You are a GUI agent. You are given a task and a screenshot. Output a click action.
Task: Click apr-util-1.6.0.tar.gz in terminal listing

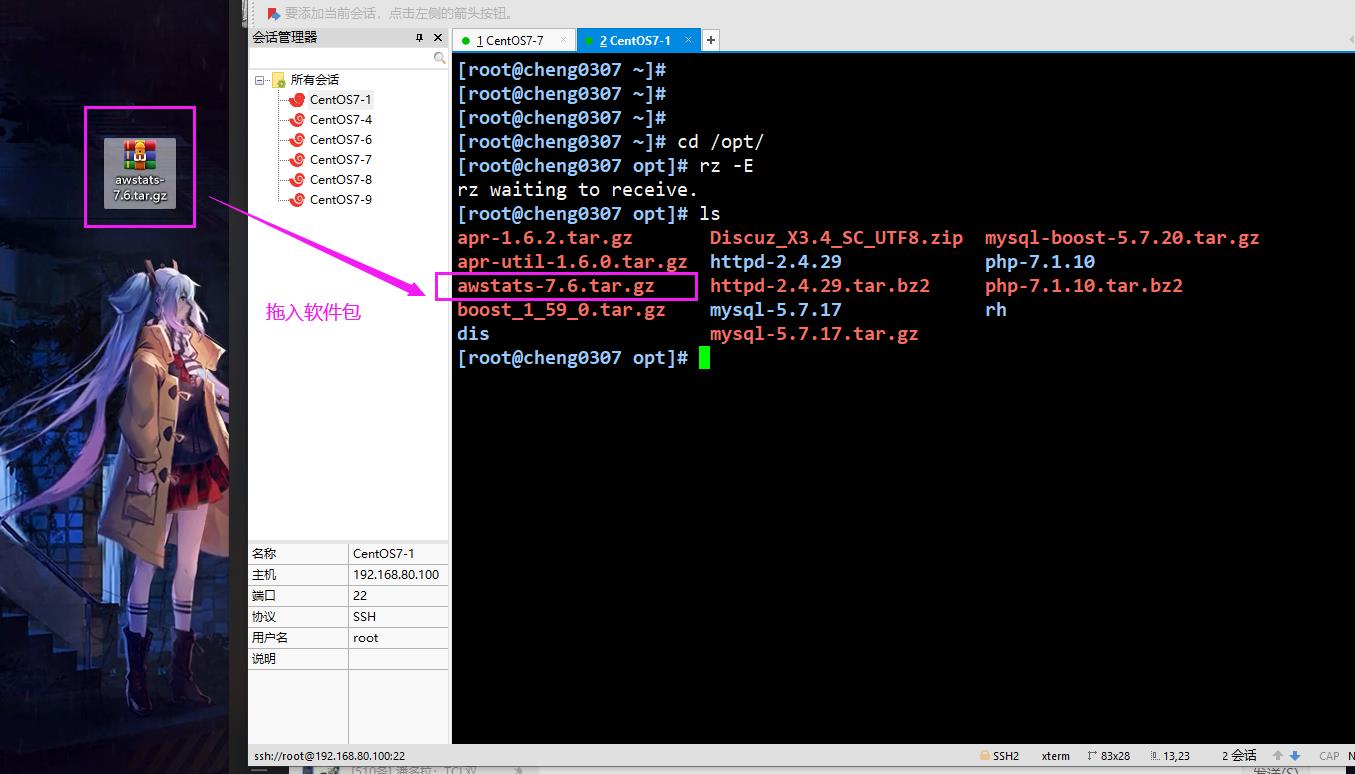(572, 262)
